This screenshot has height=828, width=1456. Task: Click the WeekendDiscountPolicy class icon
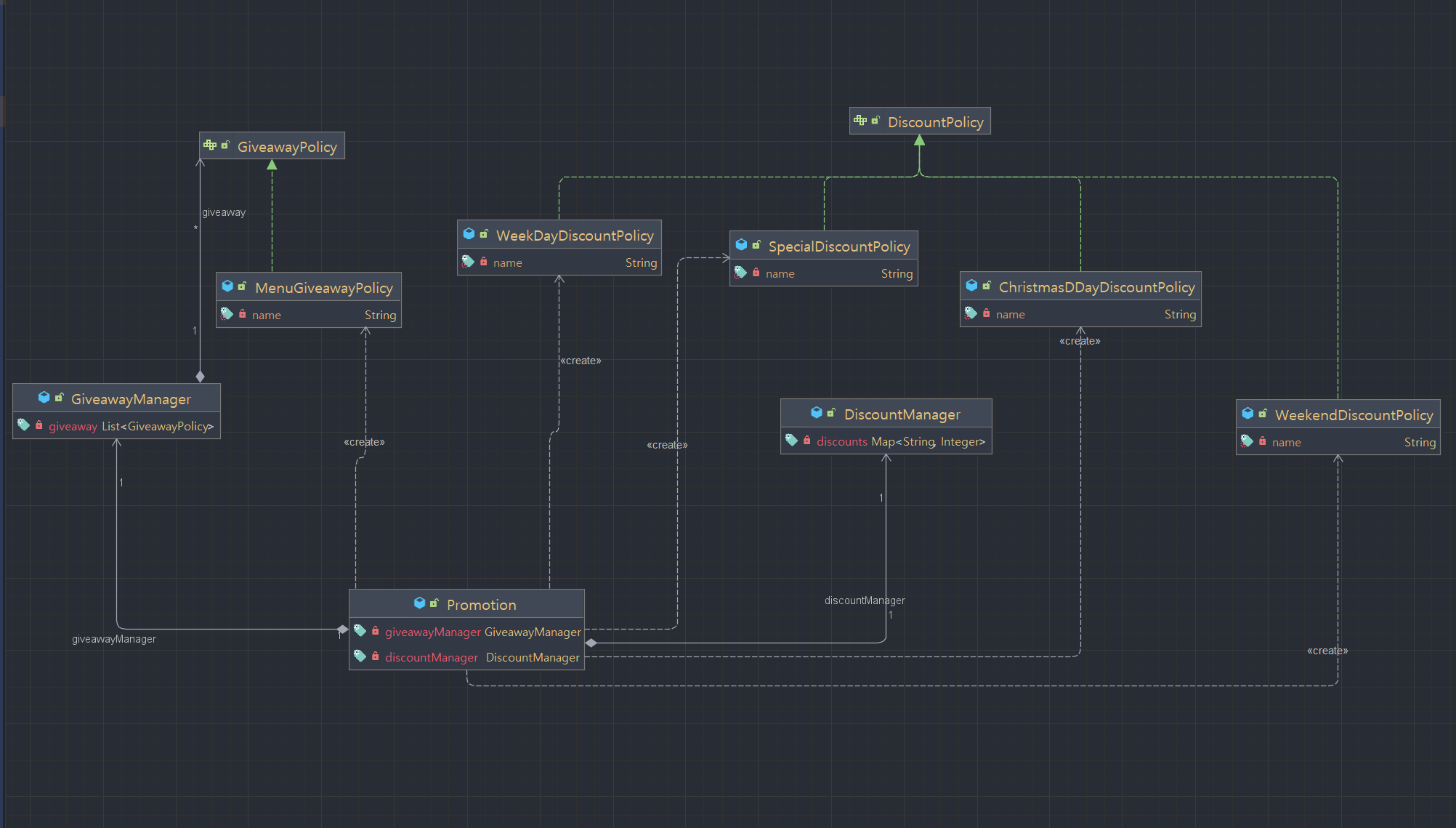[x=1247, y=414]
